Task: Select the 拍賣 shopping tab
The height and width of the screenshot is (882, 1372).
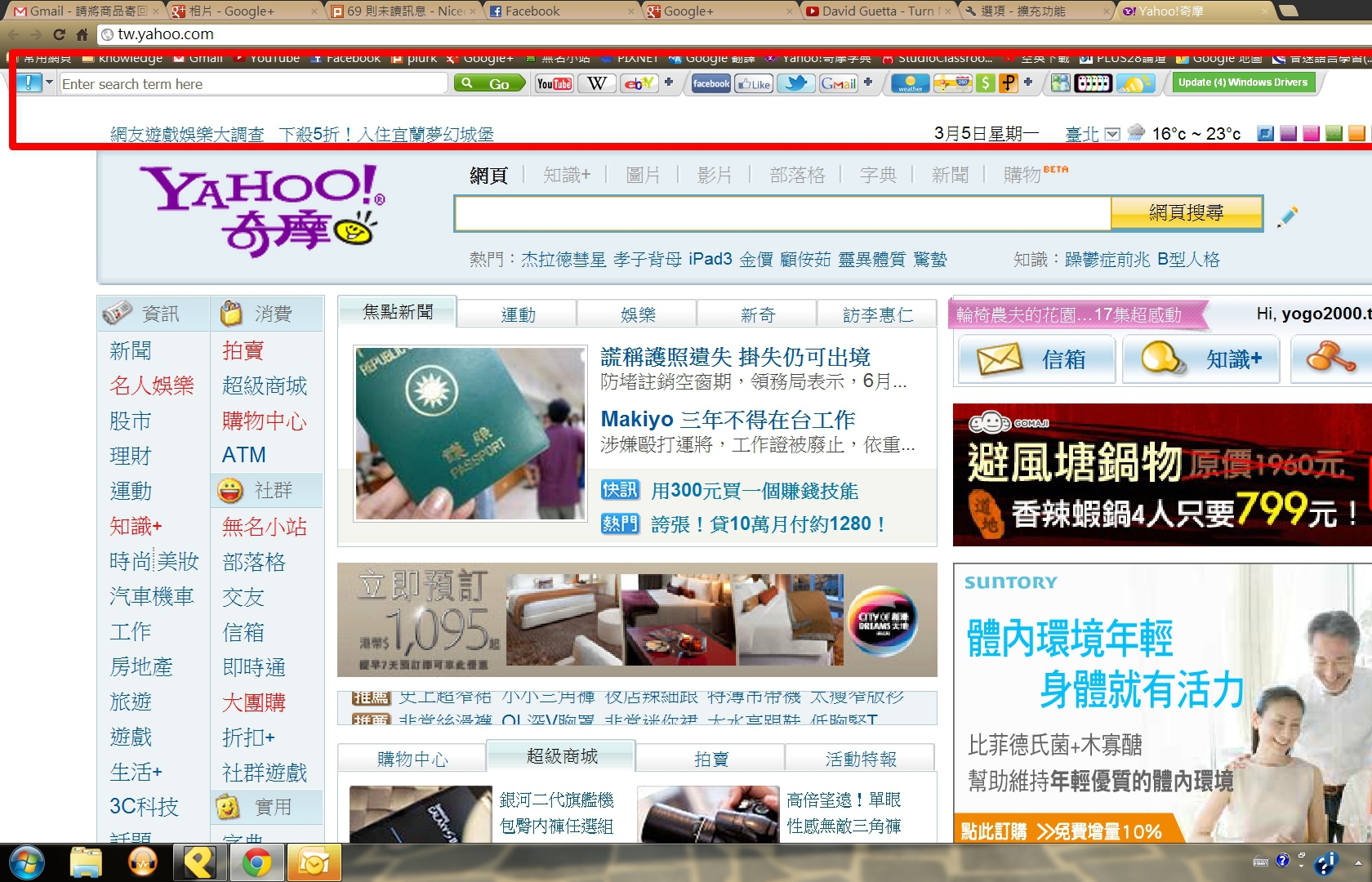Action: (710, 759)
